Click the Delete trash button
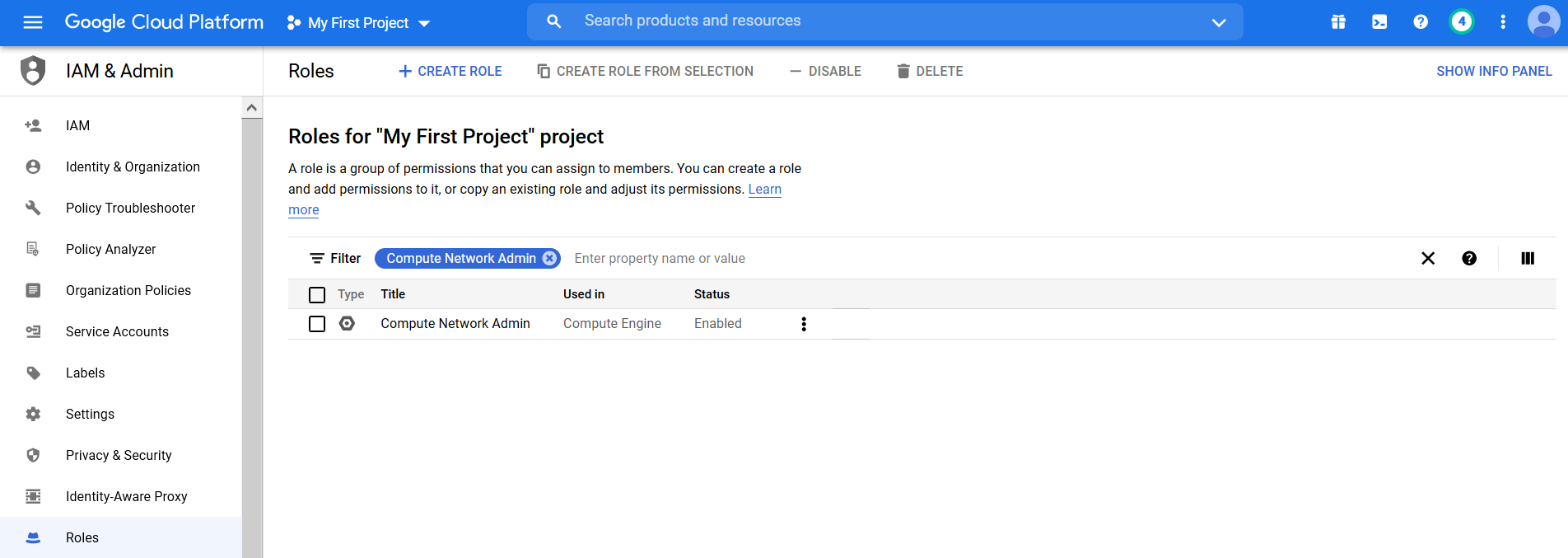 [x=930, y=72]
